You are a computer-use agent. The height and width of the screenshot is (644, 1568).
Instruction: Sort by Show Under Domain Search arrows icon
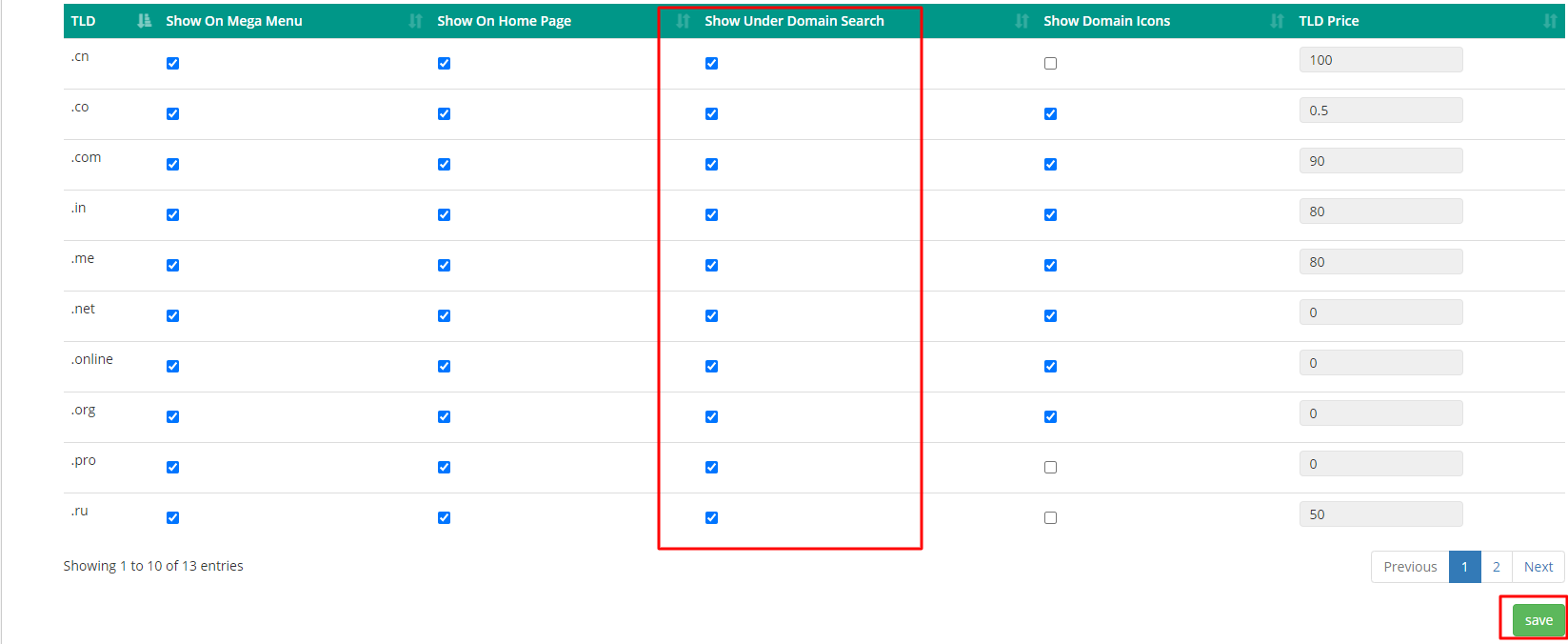click(1022, 21)
